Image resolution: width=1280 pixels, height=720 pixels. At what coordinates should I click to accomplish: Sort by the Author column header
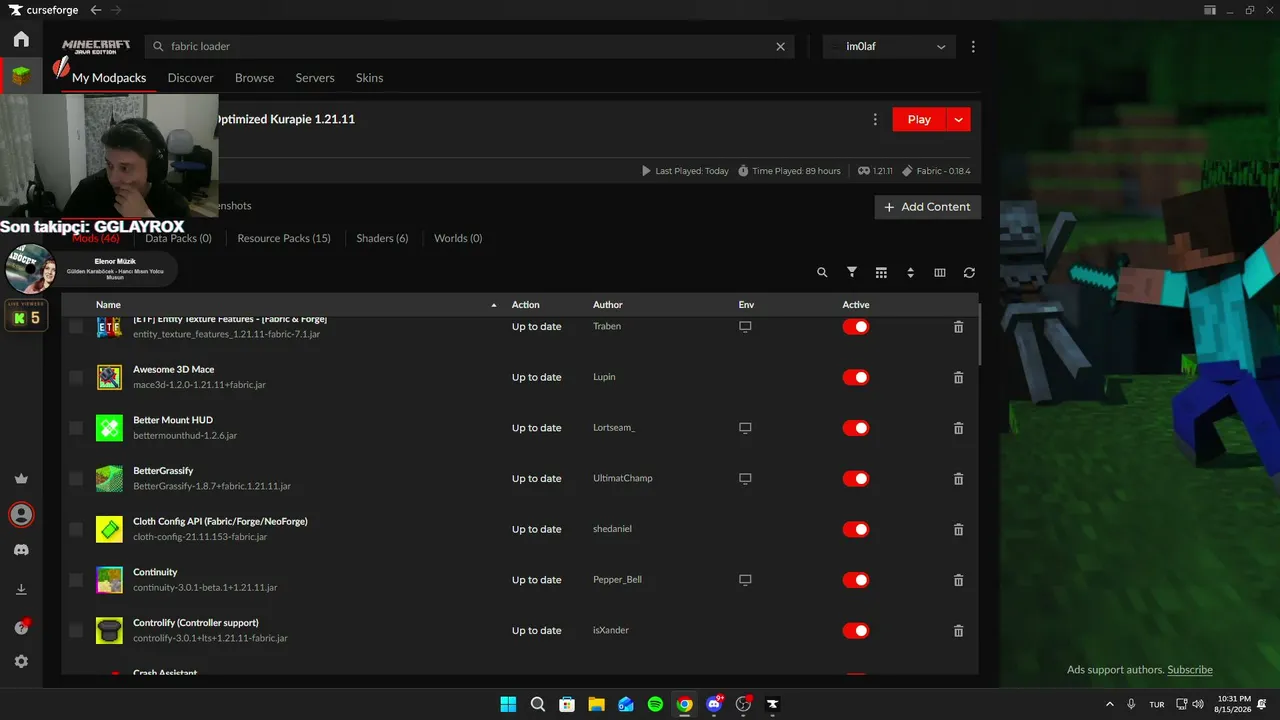pos(608,305)
